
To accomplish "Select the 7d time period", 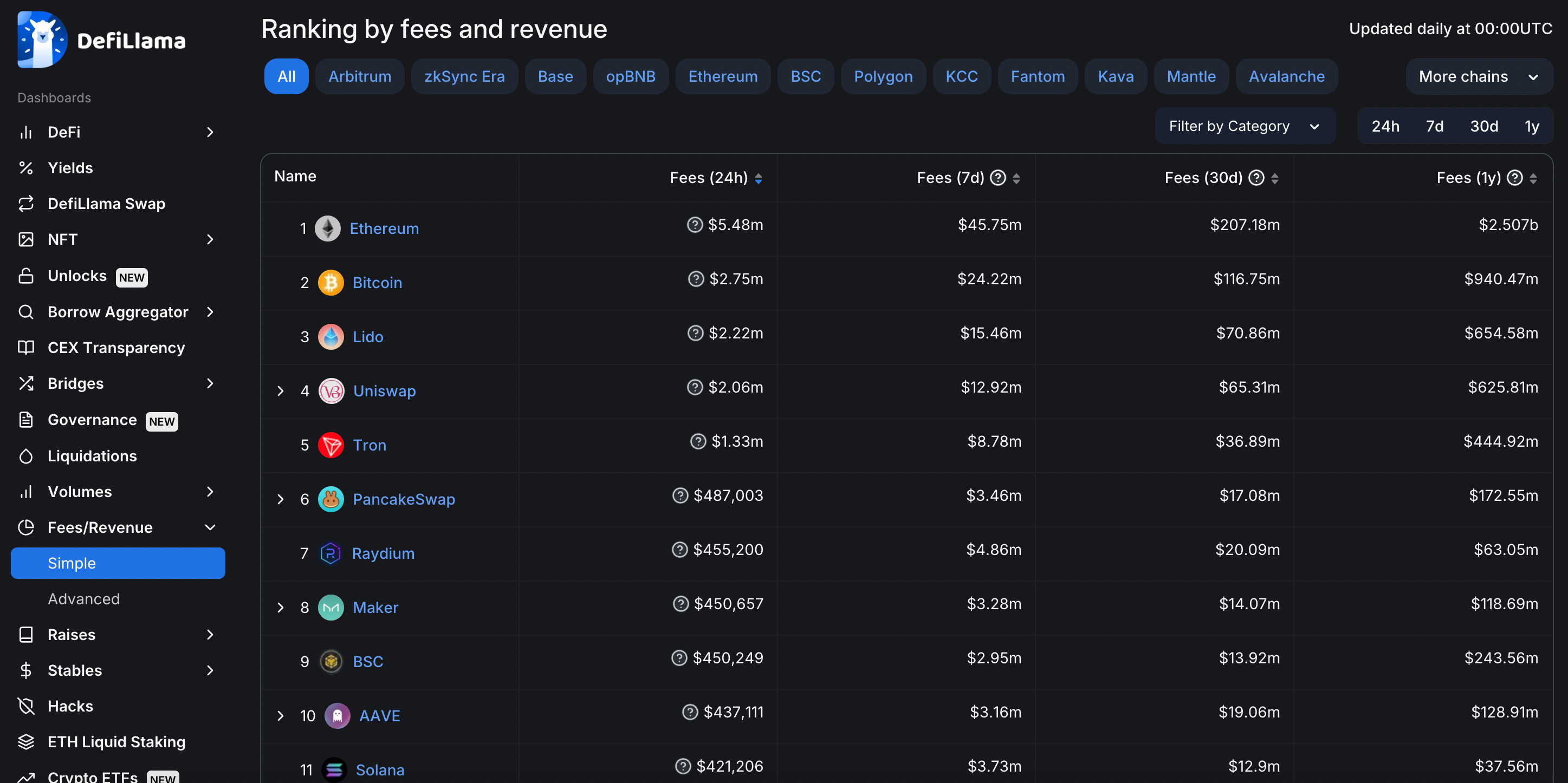I will tap(1435, 127).
